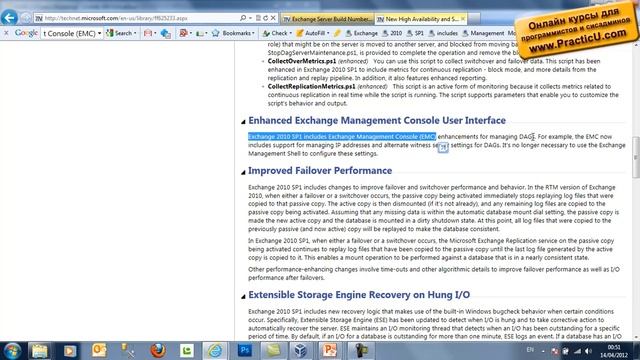Viewport: 640px width, 360px height.
Task: Click the CollectReplicationMetrics.ps1 script name
Action: pos(311,87)
